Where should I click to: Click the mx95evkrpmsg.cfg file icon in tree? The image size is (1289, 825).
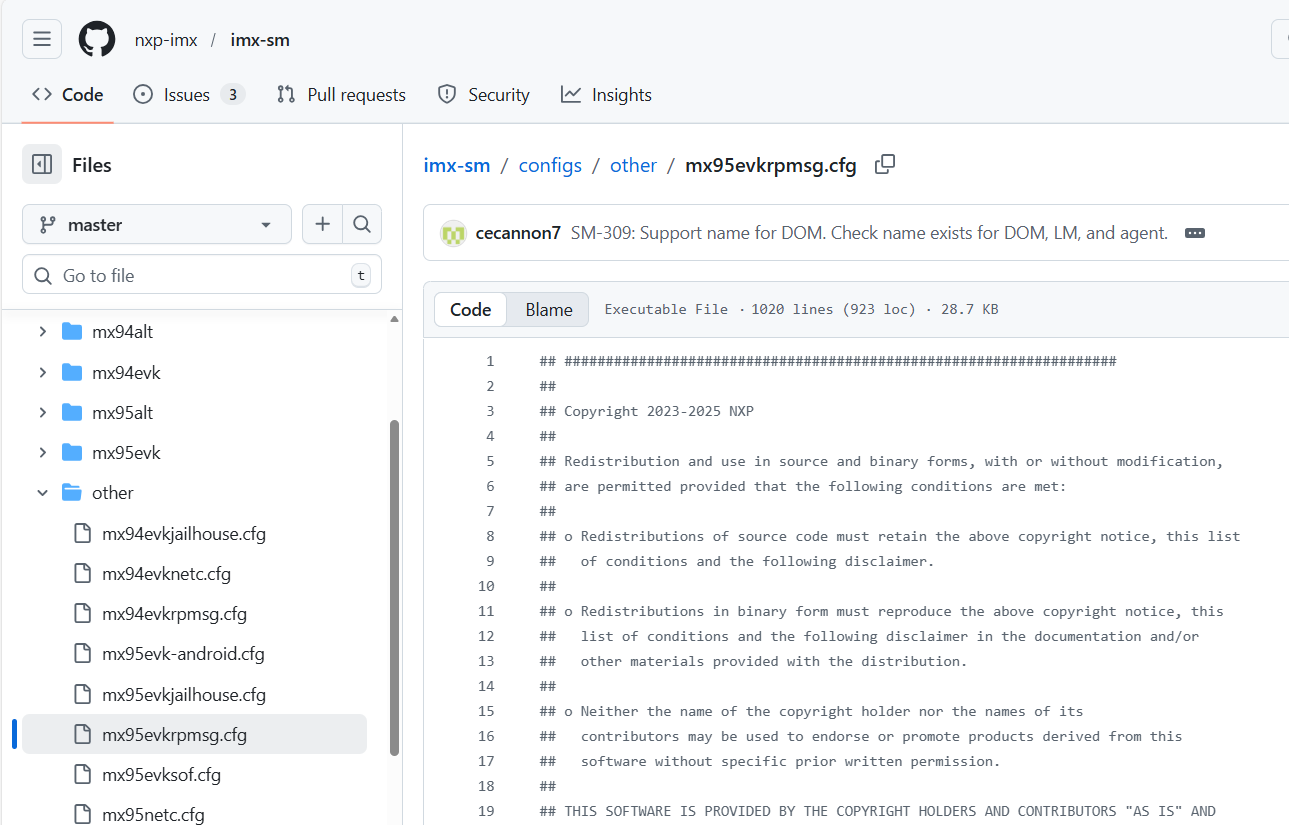(x=82, y=735)
